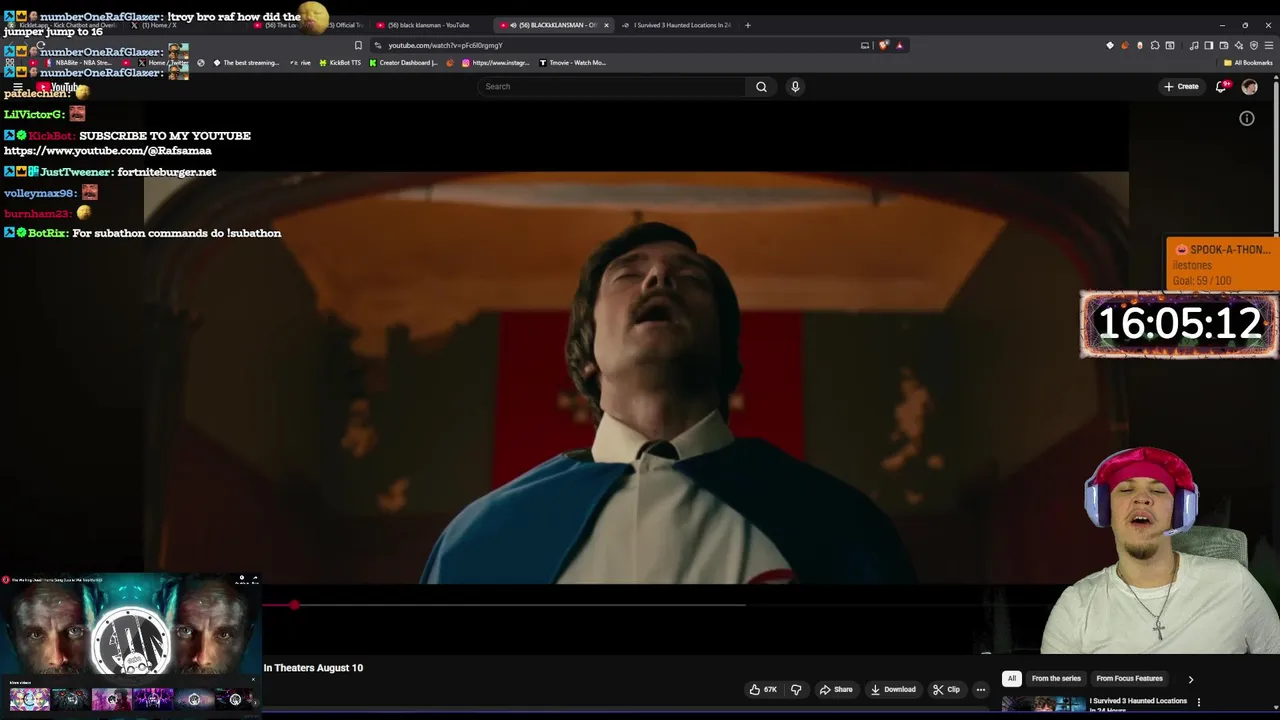The height and width of the screenshot is (720, 1280).
Task: Close the BLACKkKLANSMAN tab
Action: tap(606, 25)
